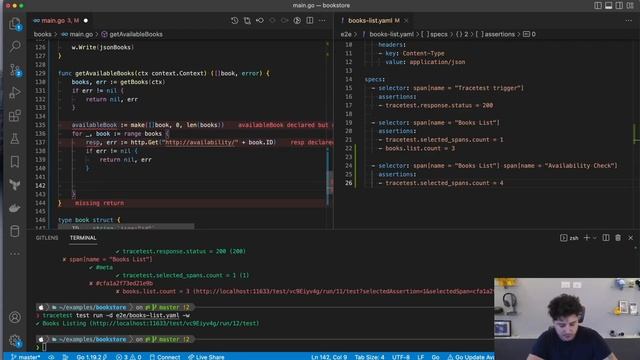Viewport: 640px width, 360px height.
Task: Change UTF-8 file encoding
Action: pyautogui.click(x=400, y=357)
